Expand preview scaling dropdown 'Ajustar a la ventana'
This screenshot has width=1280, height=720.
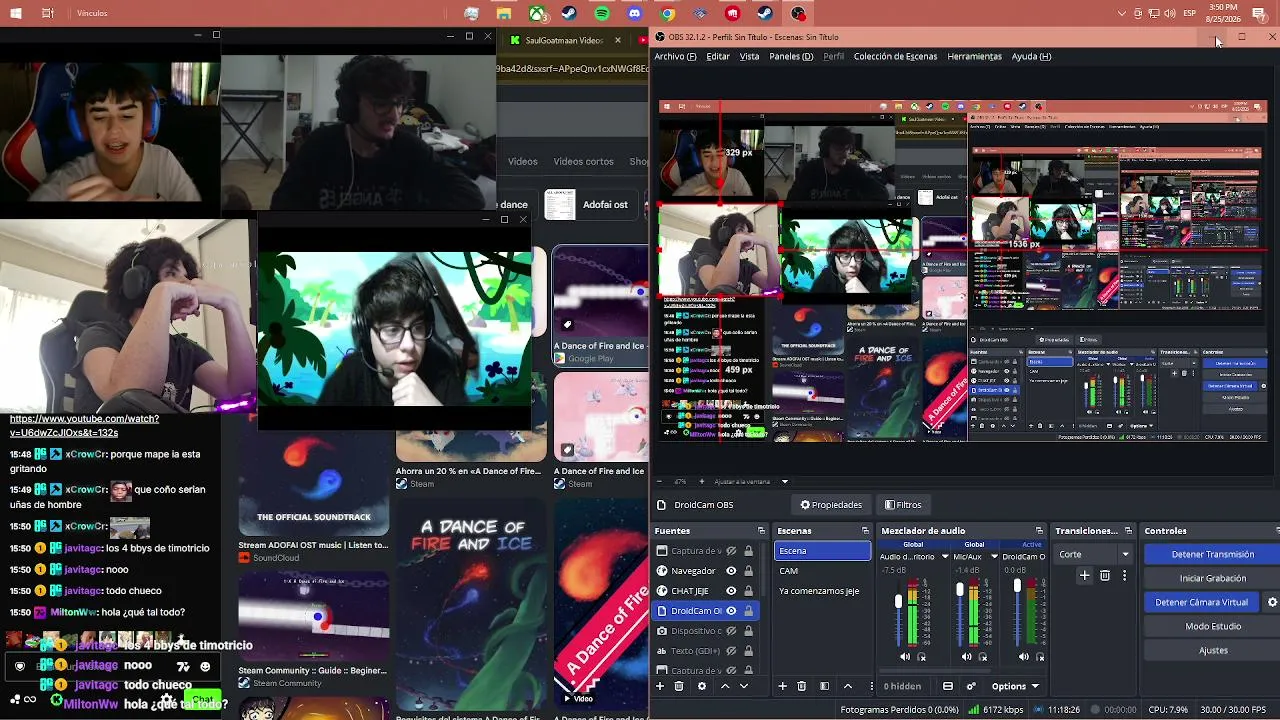[785, 482]
